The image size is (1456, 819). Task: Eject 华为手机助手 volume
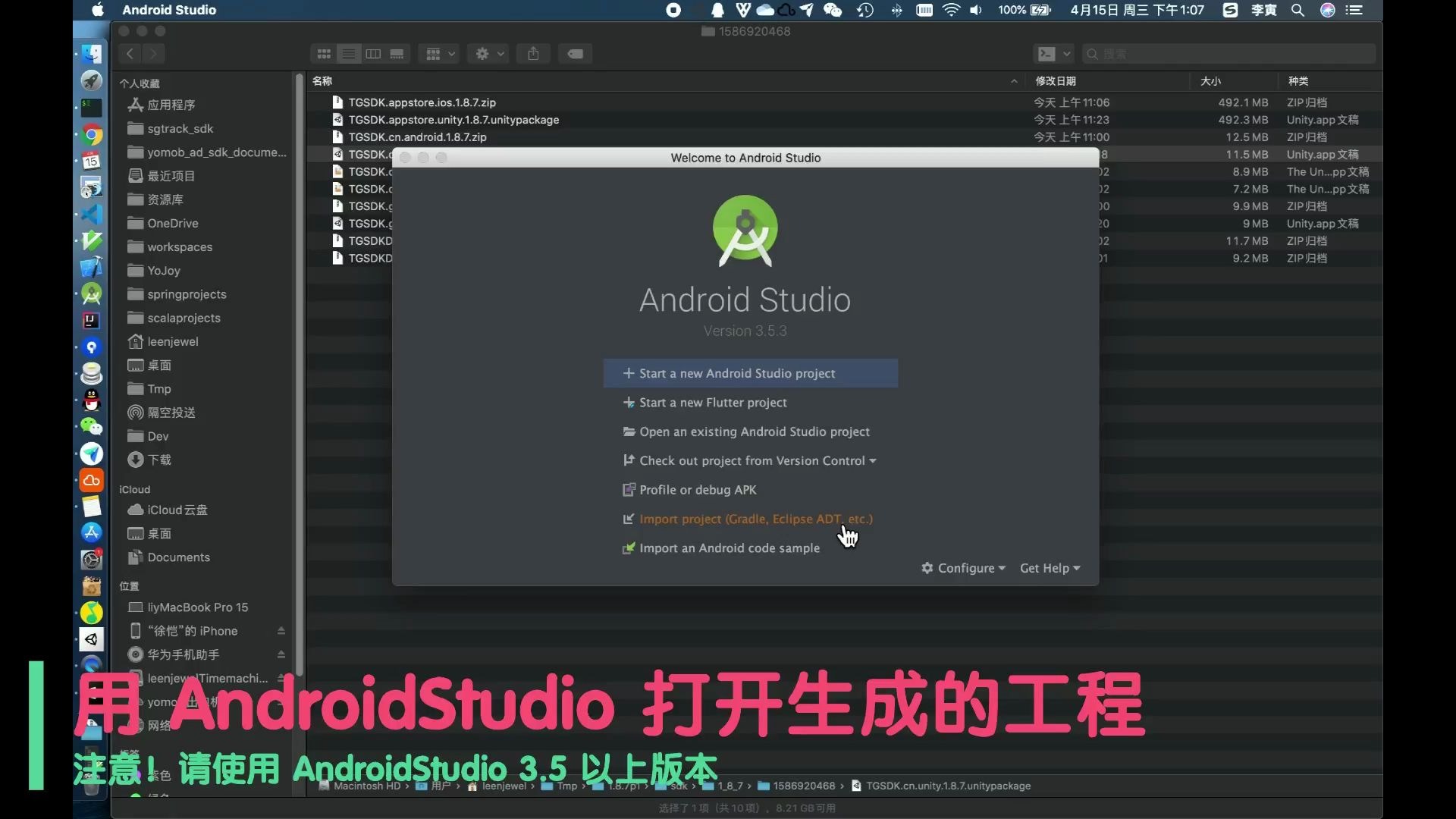point(281,654)
